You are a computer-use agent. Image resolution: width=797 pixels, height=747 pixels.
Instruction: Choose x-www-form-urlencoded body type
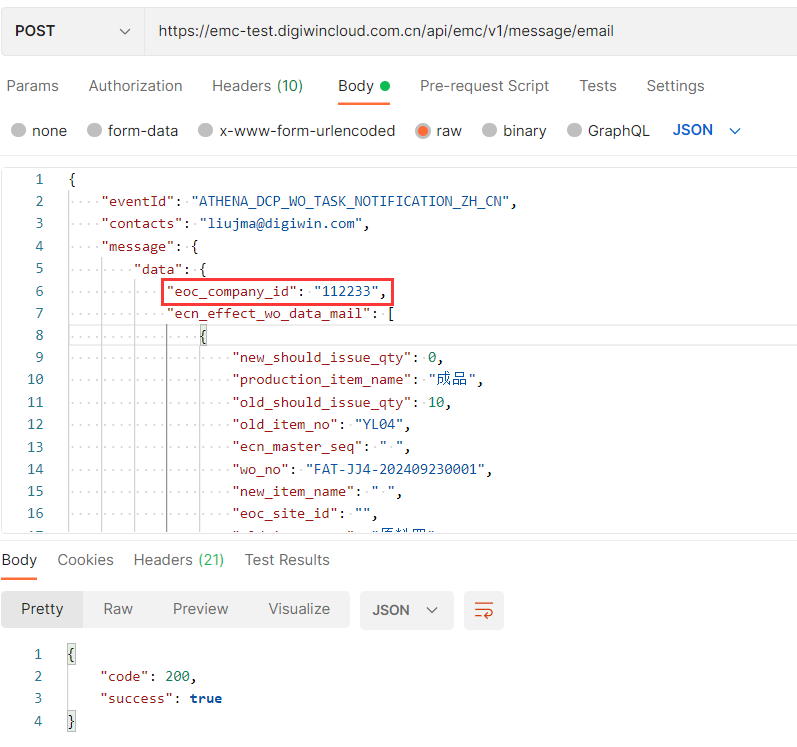pos(297,131)
